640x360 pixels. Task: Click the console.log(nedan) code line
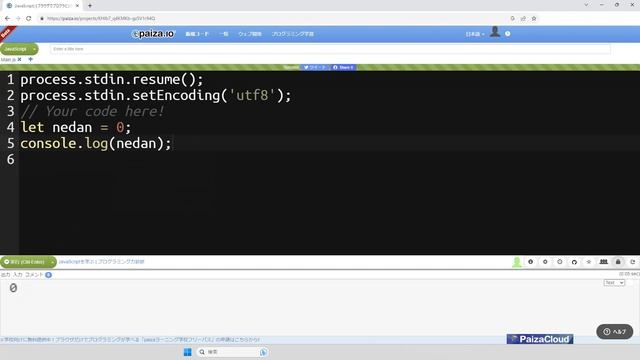click(96, 143)
